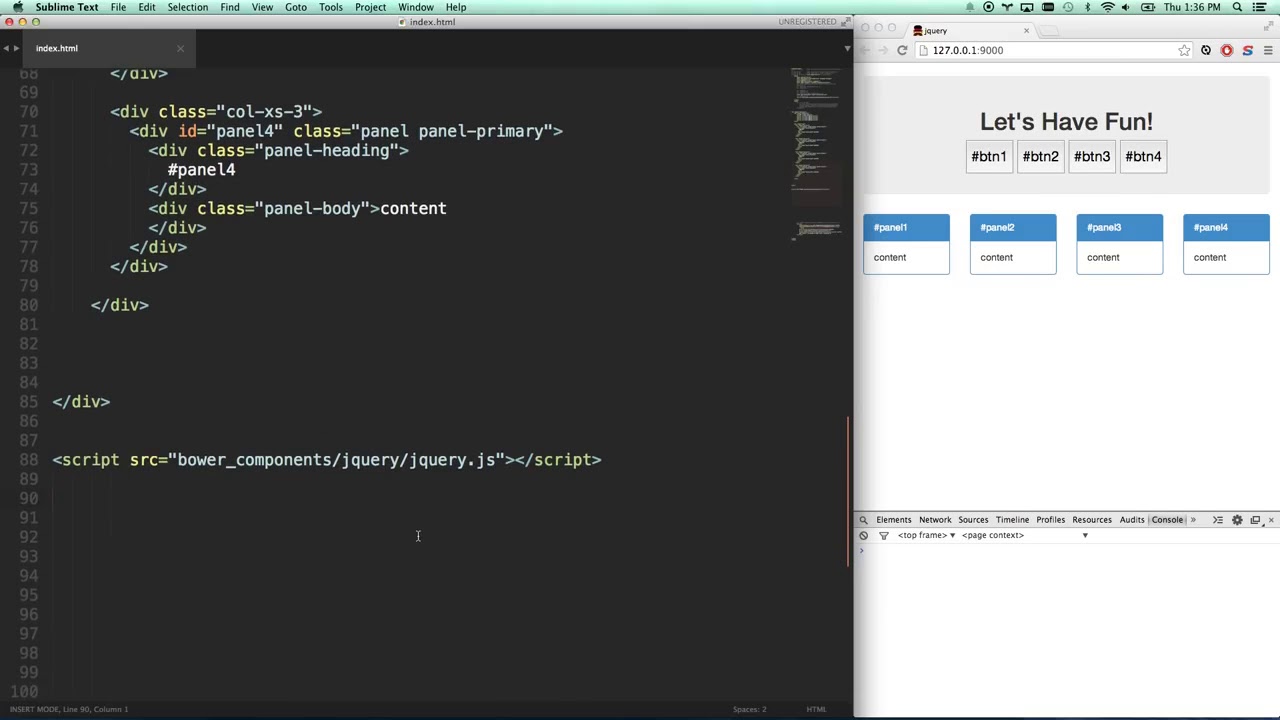Bookmark the page with the star icon

click(x=1184, y=50)
